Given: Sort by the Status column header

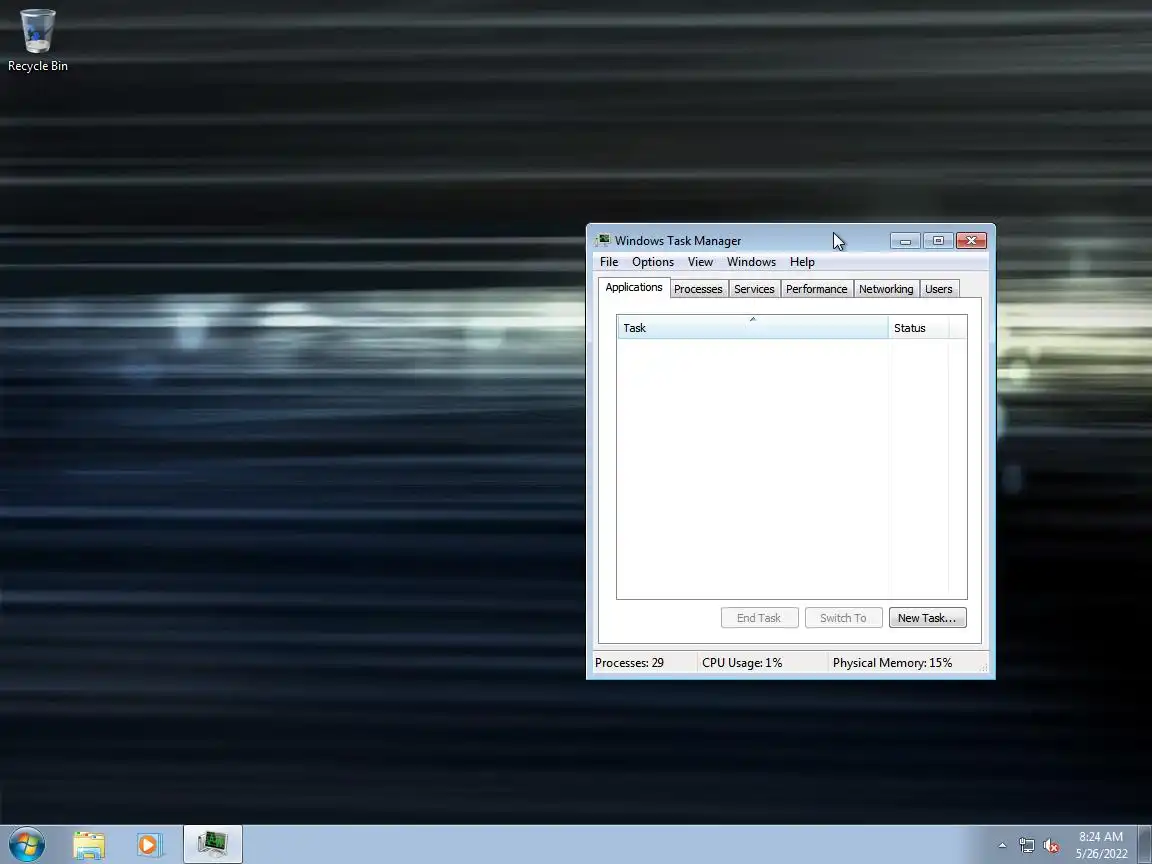Looking at the screenshot, I should coord(918,328).
